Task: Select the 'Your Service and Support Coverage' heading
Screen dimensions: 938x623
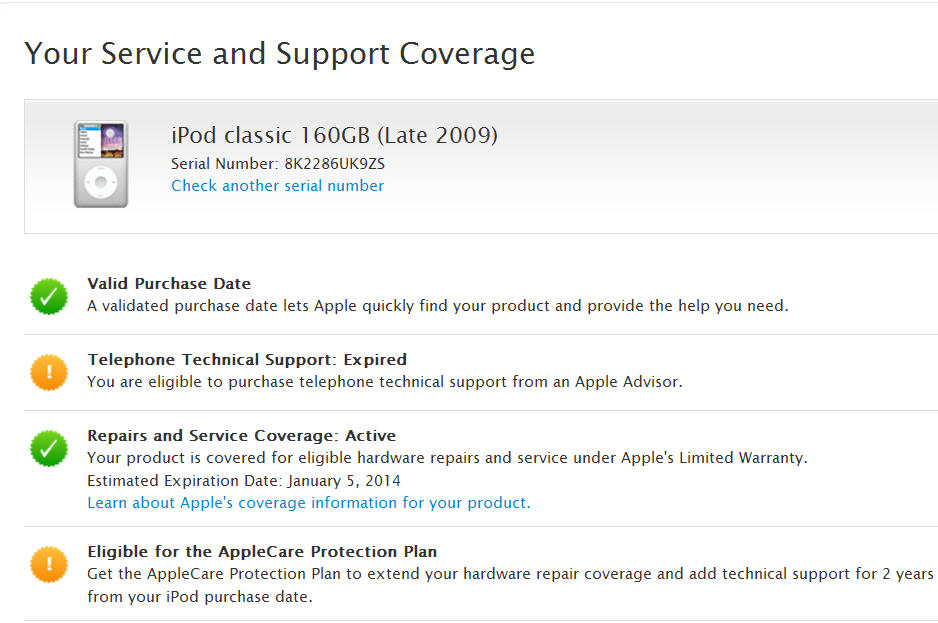Action: 279,53
